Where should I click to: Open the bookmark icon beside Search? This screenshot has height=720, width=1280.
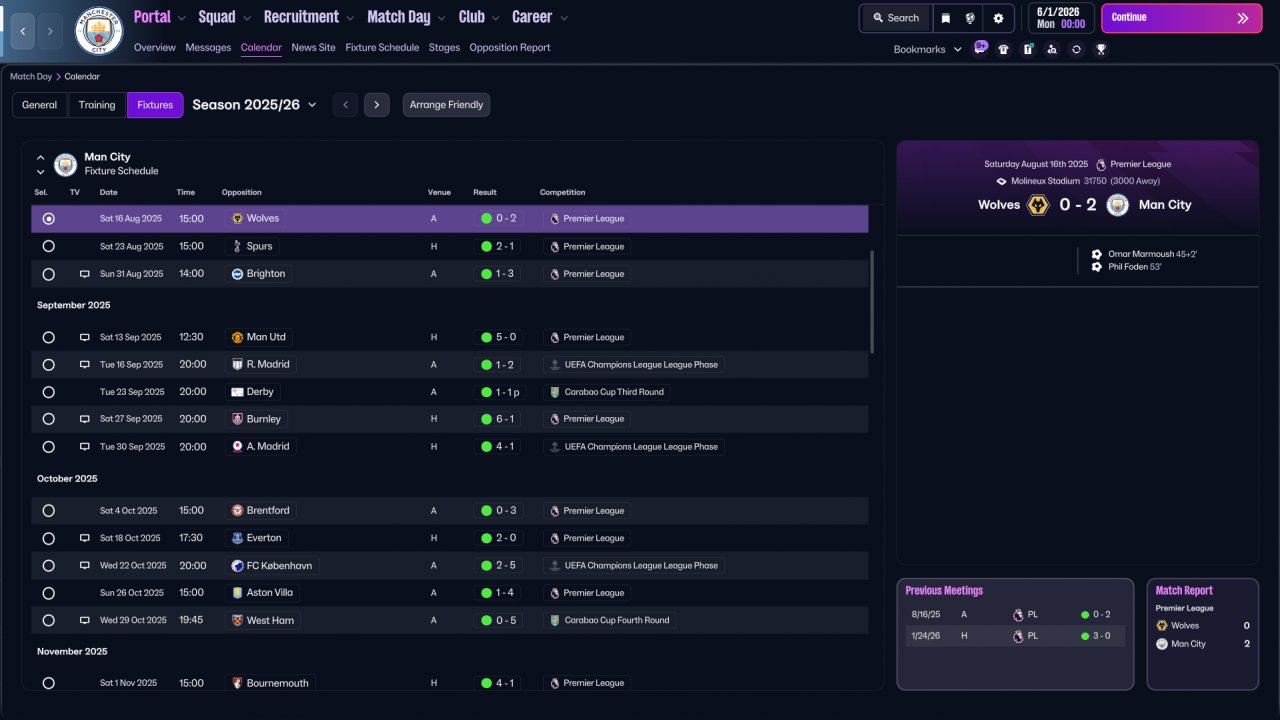pos(946,18)
